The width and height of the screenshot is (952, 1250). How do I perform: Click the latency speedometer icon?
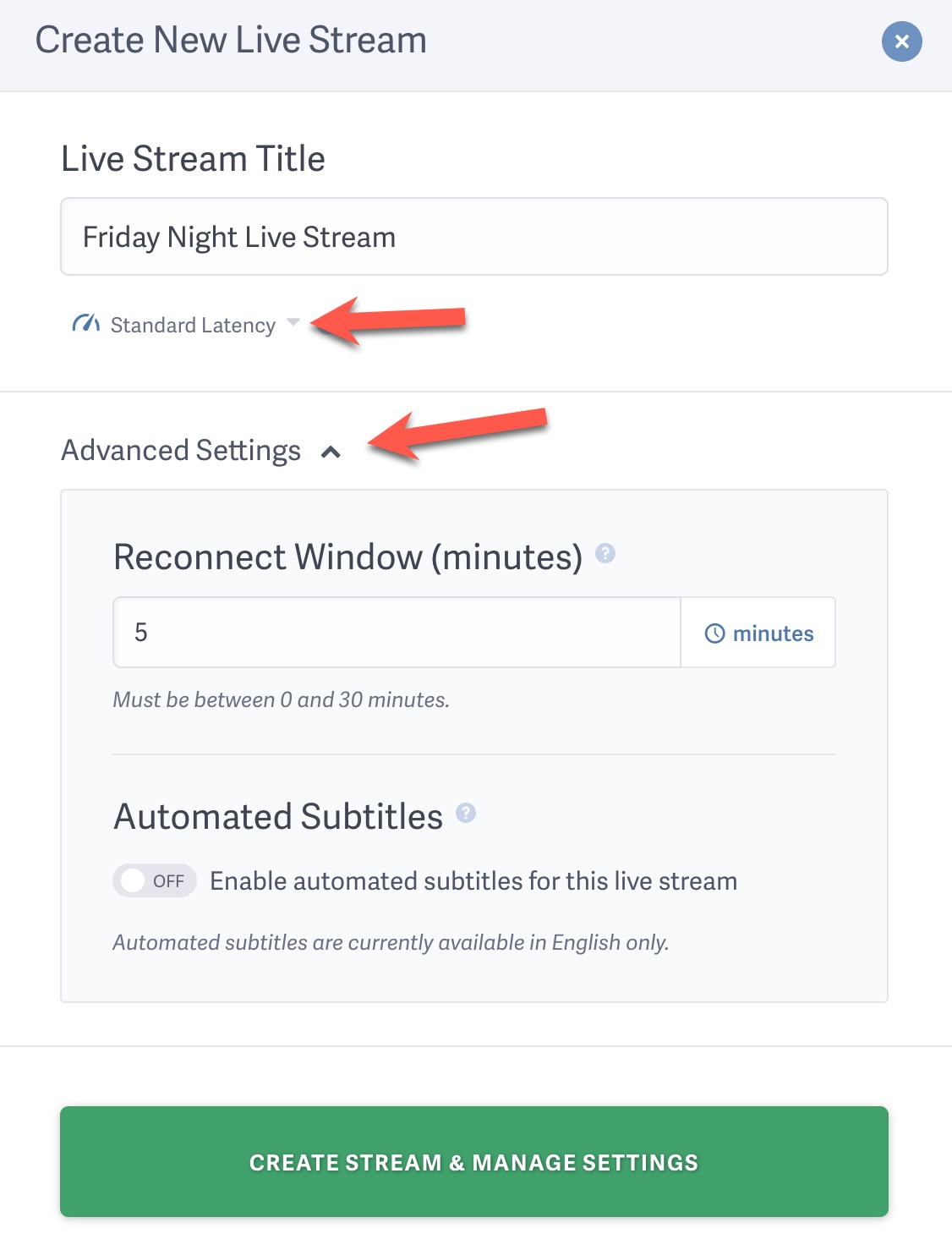(x=85, y=324)
